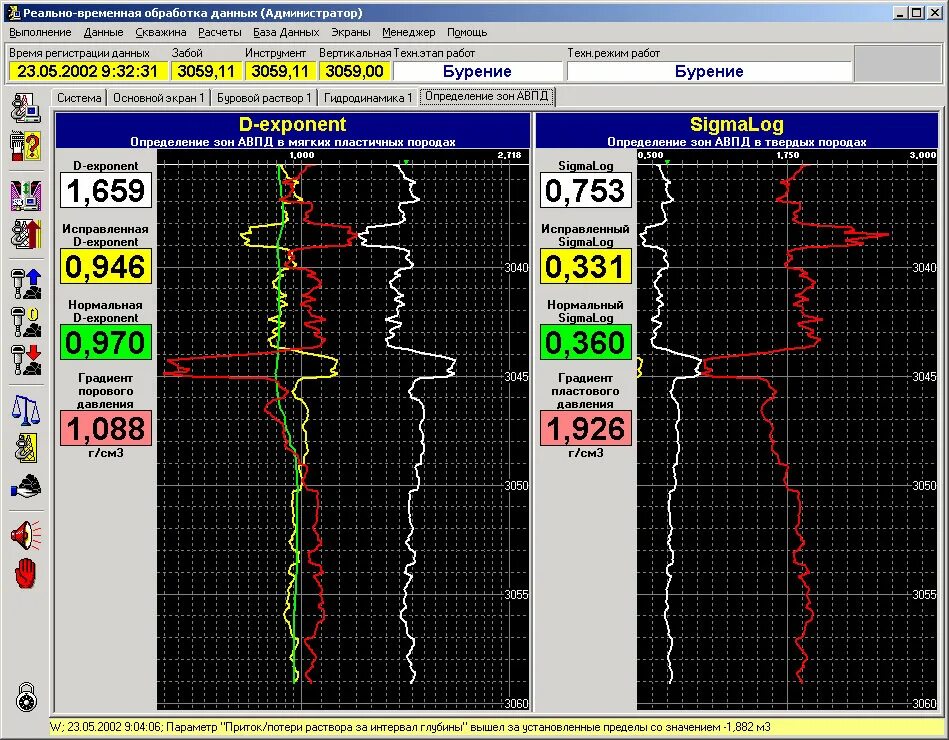
Task: Select the bit with red down-arrow icon
Action: click(x=25, y=360)
